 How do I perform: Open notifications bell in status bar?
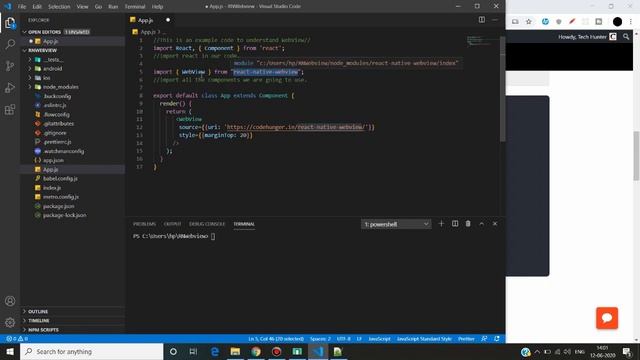[497, 339]
